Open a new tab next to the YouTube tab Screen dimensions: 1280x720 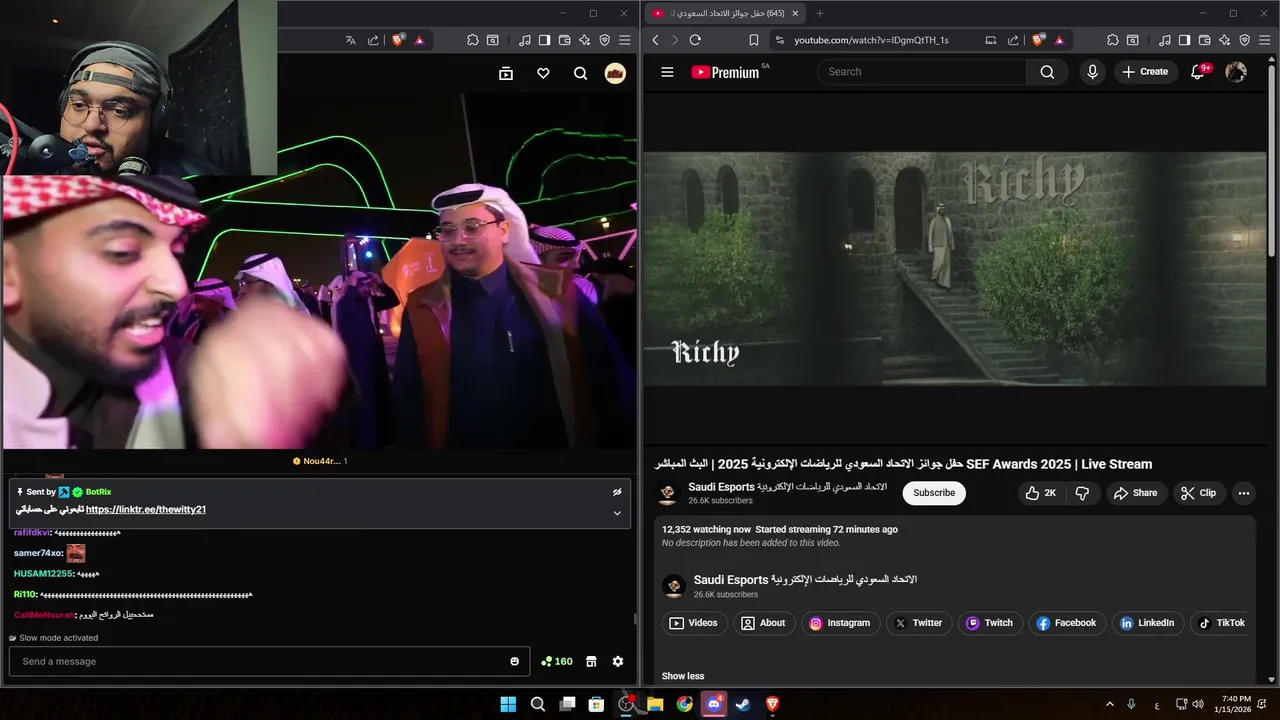click(820, 13)
